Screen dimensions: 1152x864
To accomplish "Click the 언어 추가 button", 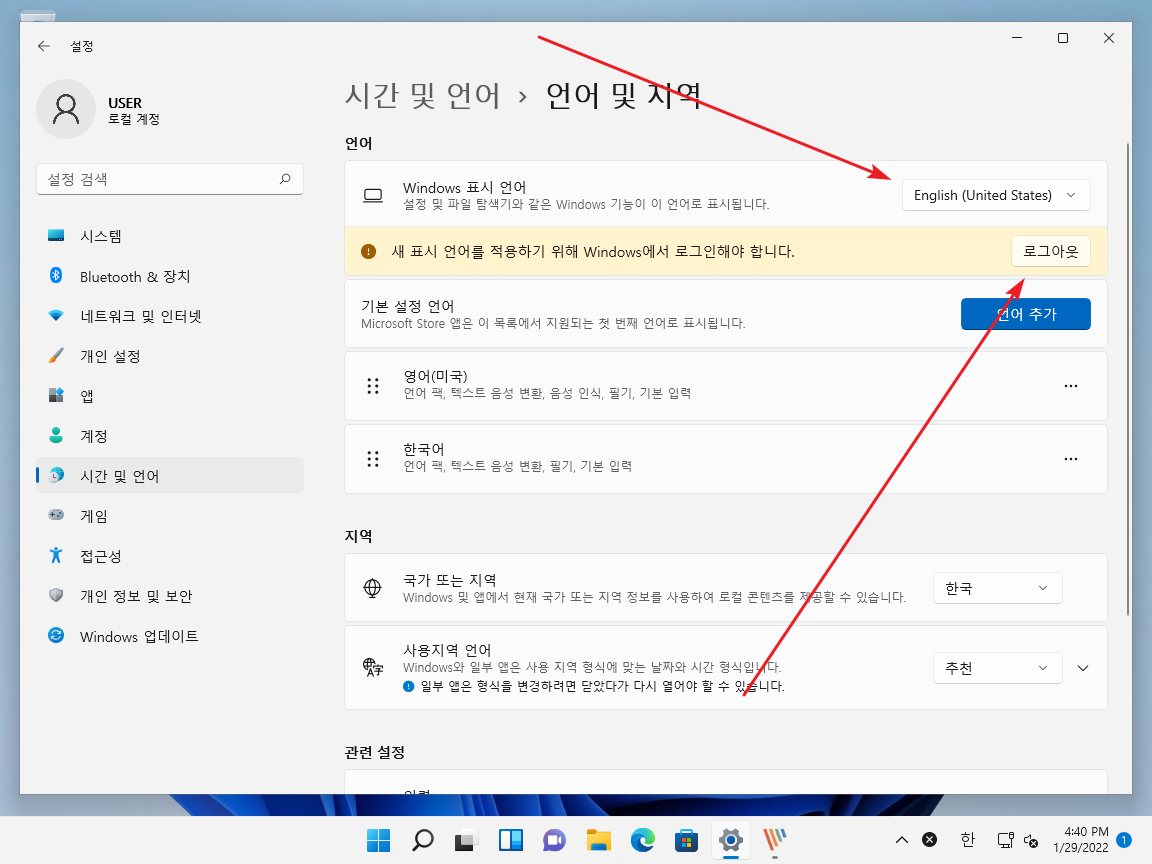I will (1026, 314).
